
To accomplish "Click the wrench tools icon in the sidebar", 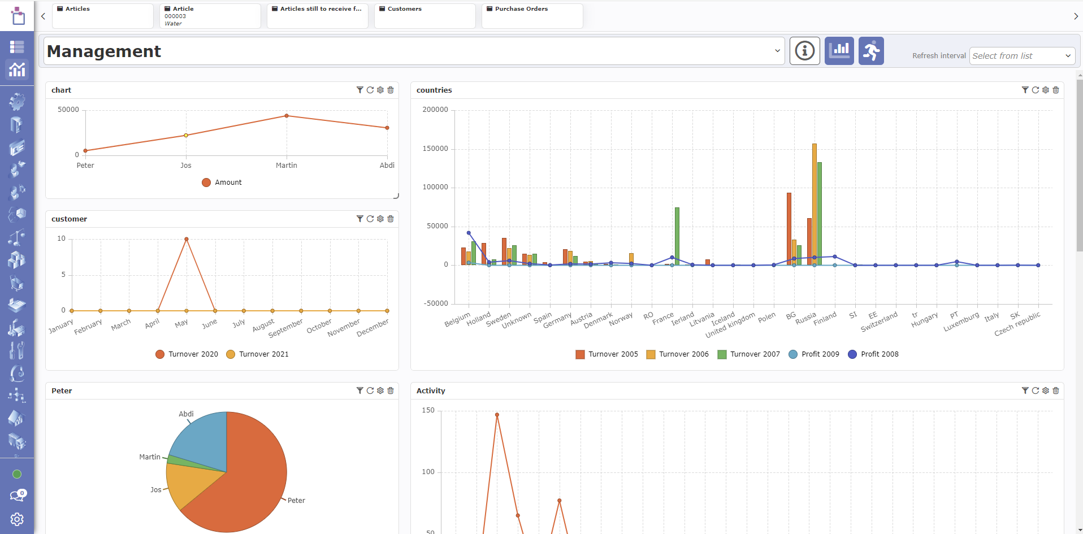I will (x=17, y=351).
